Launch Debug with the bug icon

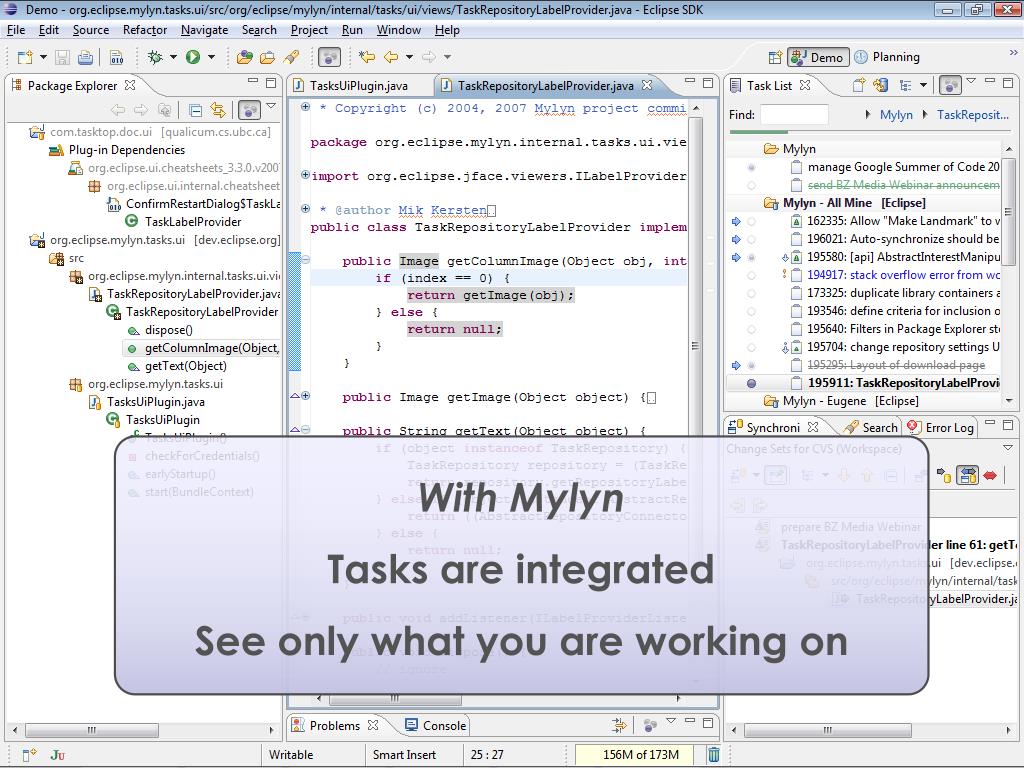click(155, 57)
